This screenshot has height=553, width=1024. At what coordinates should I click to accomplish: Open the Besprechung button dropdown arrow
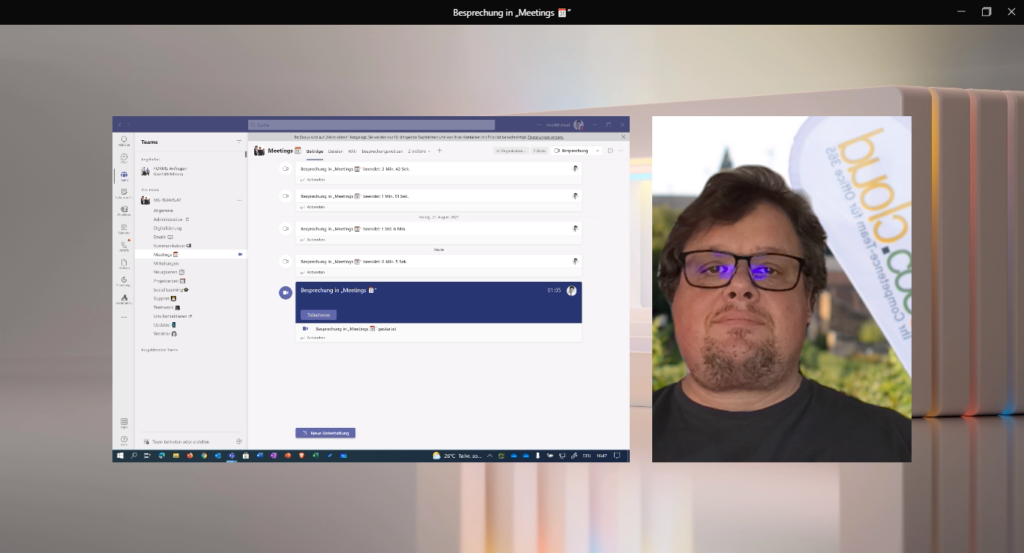pos(597,151)
